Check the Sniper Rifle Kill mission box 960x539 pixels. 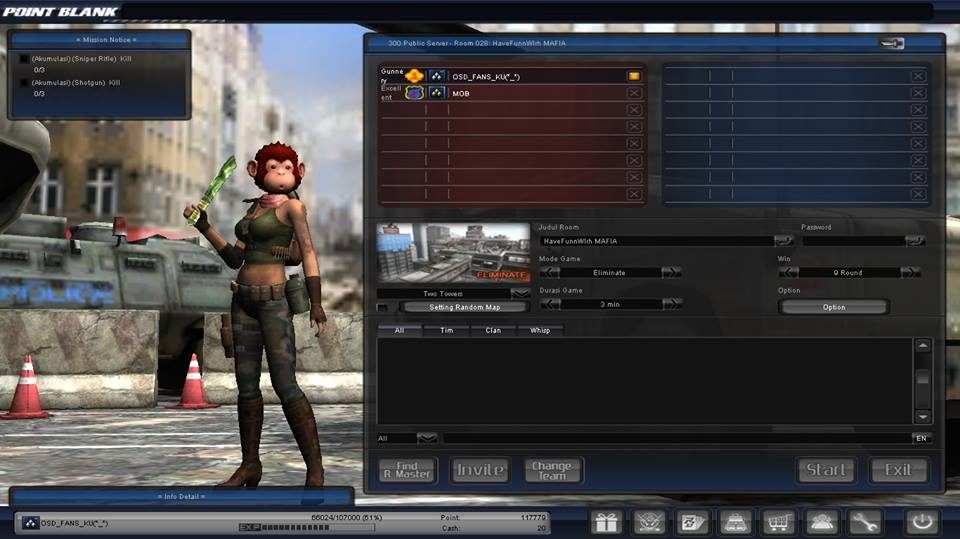(x=24, y=59)
